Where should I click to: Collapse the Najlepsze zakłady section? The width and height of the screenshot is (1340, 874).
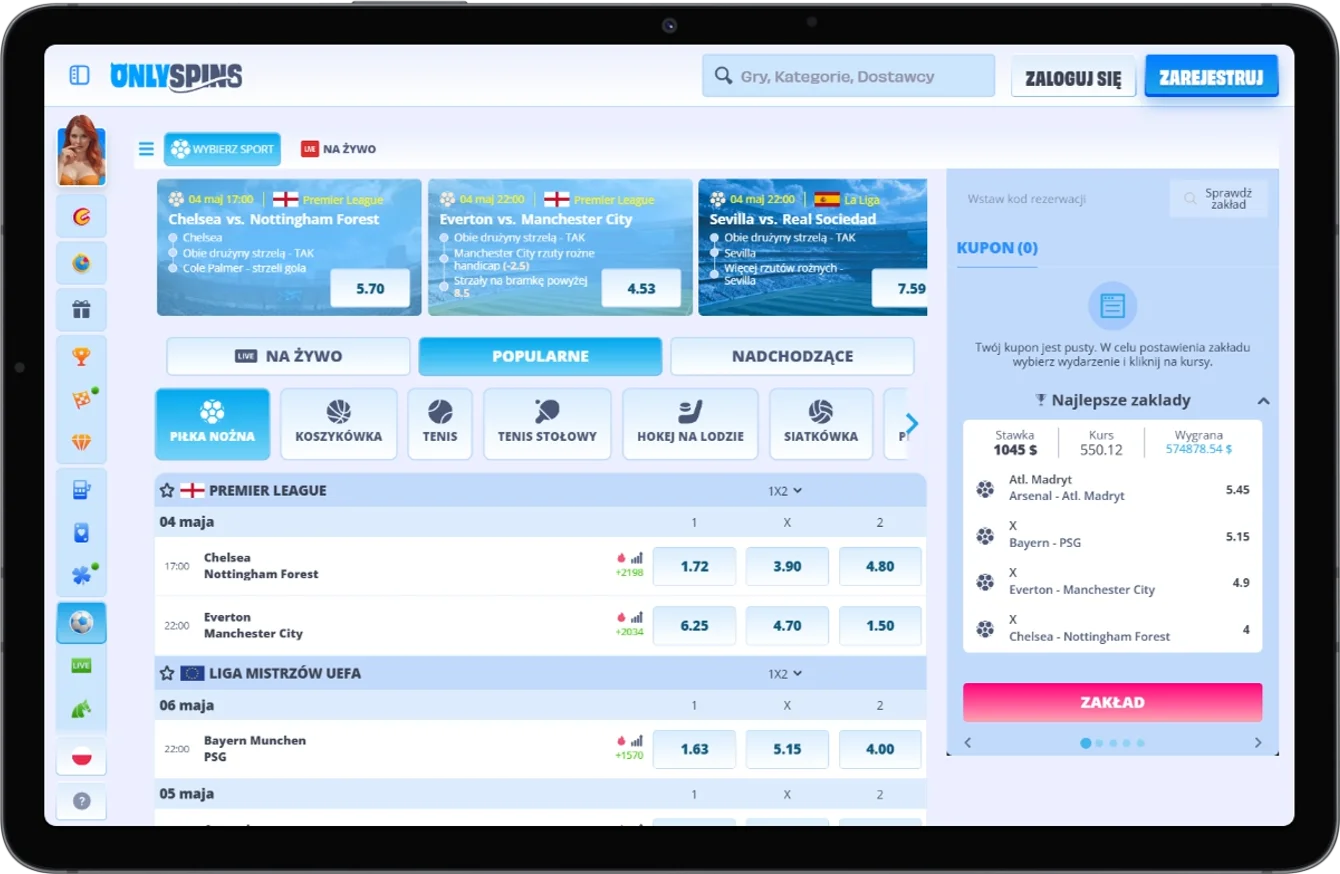point(1263,401)
